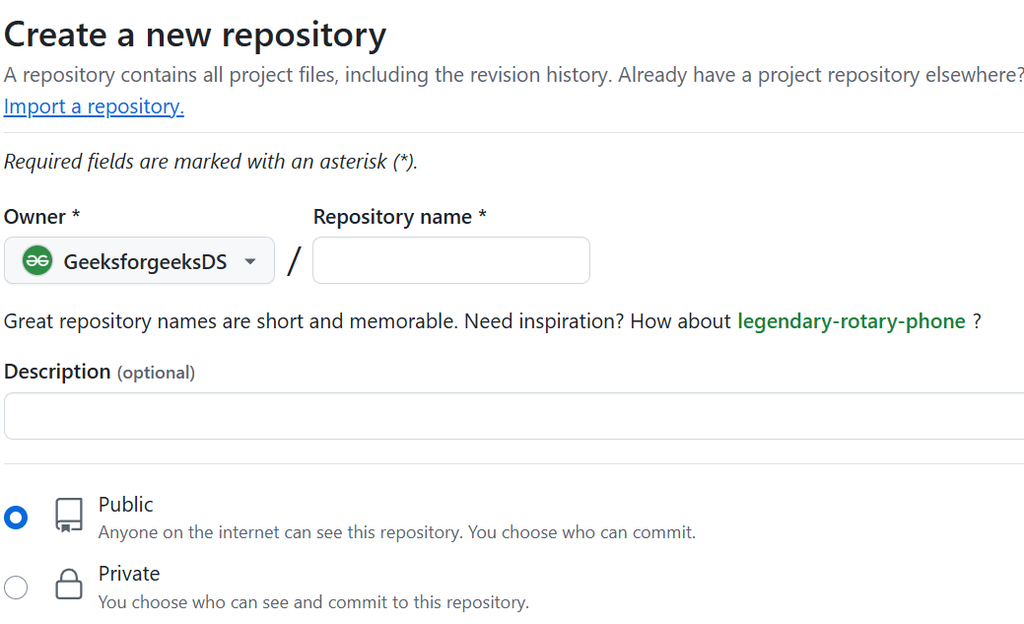The width and height of the screenshot is (1024, 624).
Task: Click inside the Description input box
Action: 512,416
